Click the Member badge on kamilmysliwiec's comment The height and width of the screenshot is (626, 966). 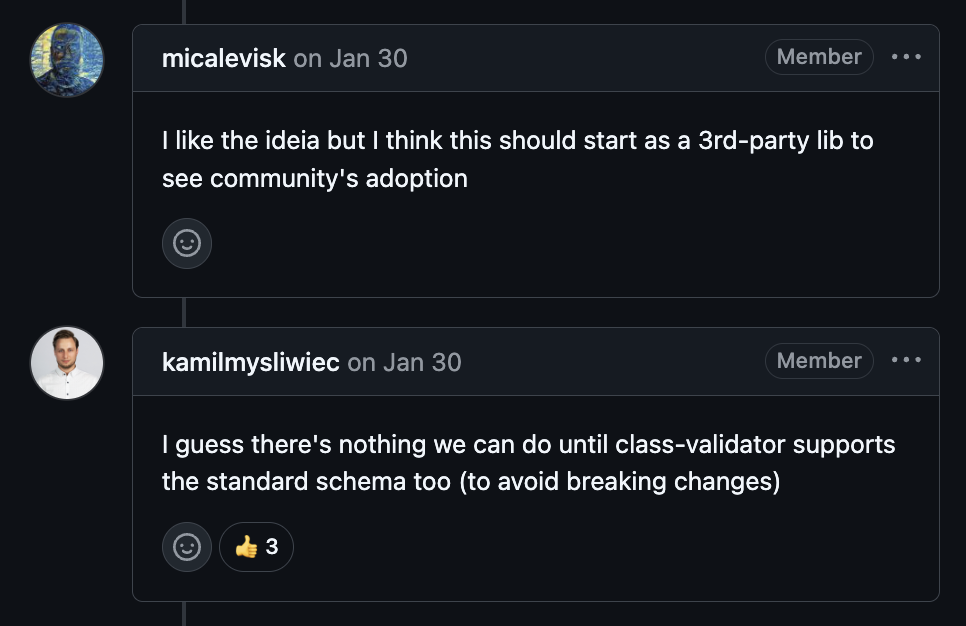(819, 360)
